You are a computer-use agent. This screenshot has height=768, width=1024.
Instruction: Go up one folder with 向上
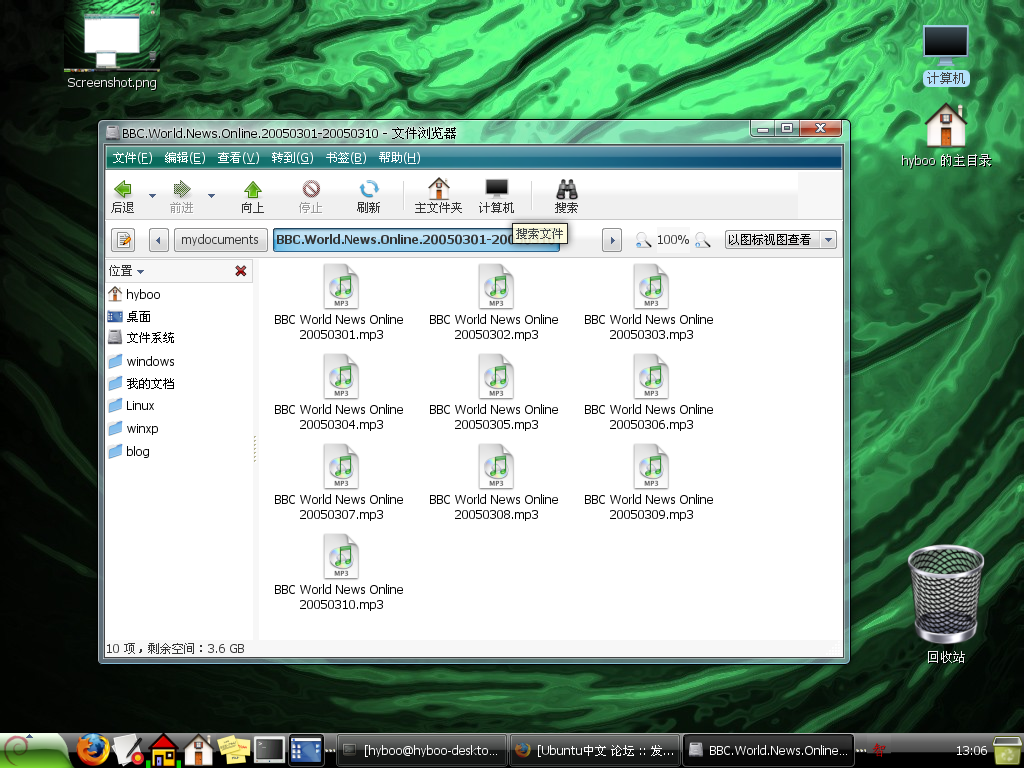pyautogui.click(x=253, y=196)
